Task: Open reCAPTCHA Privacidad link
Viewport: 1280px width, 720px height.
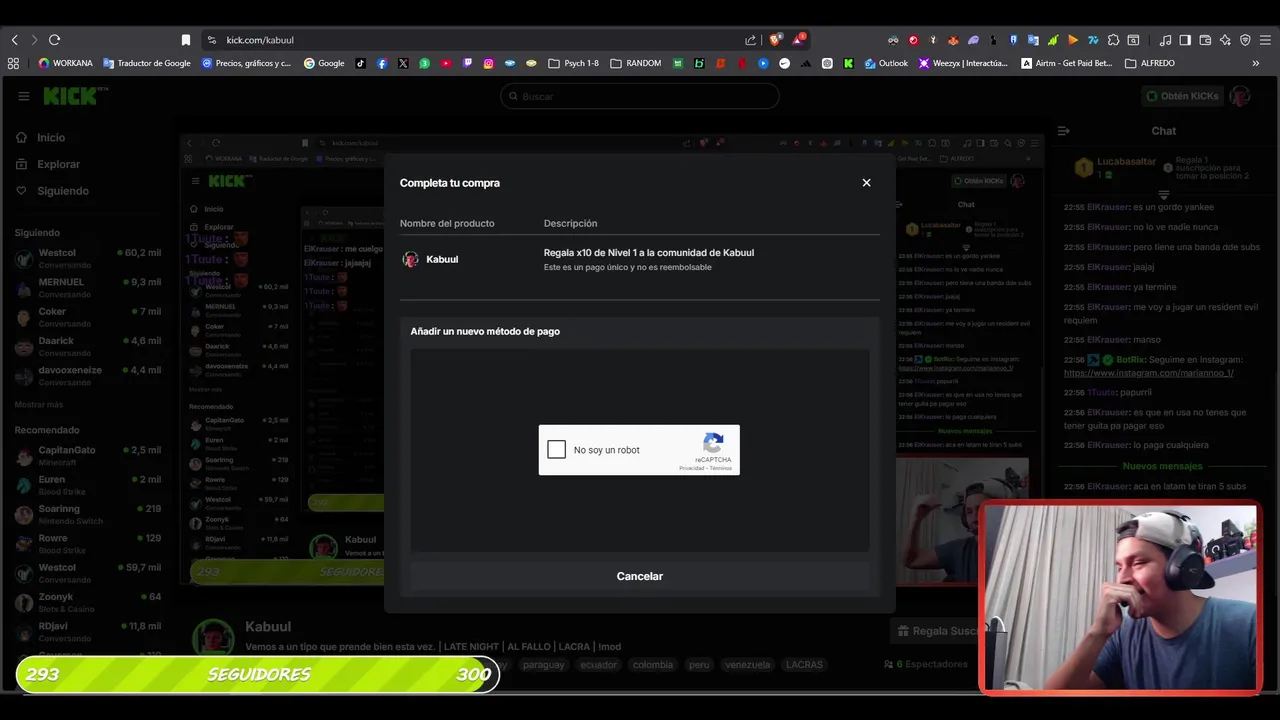Action: [x=692, y=468]
